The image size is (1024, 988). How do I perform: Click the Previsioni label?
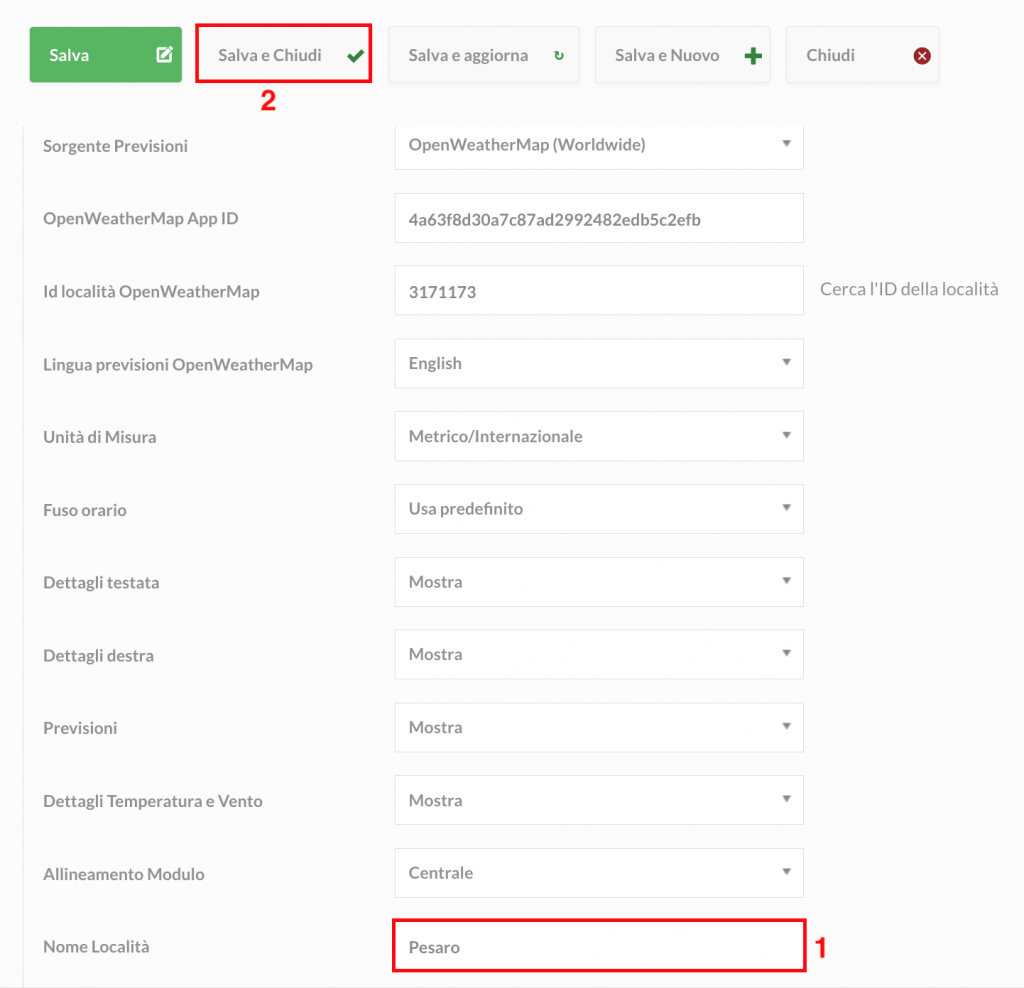(80, 728)
